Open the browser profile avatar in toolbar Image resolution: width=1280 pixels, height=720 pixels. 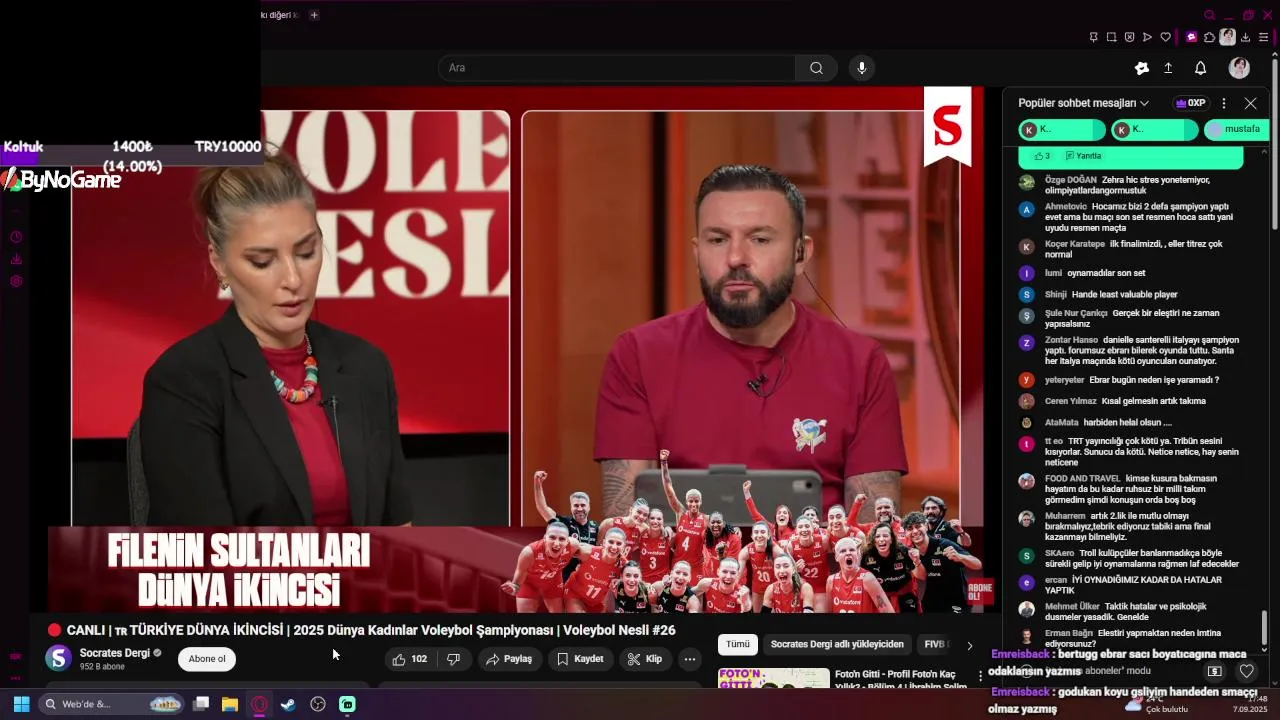pos(1227,37)
